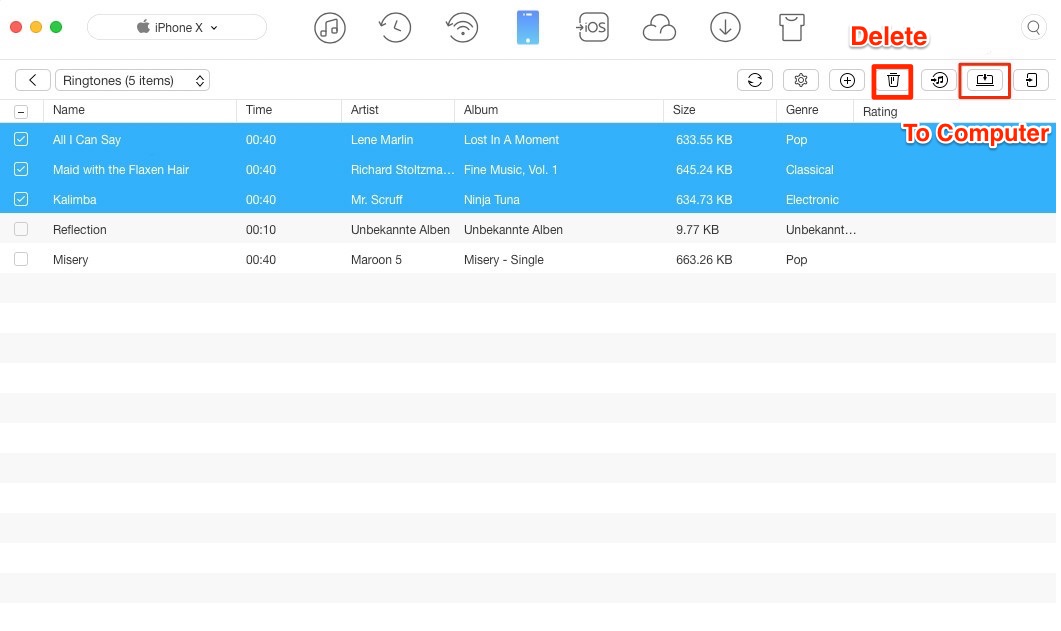Uncheck the Kalimba ringtone checkbox
This screenshot has height=631, width=1061.
coord(21,200)
